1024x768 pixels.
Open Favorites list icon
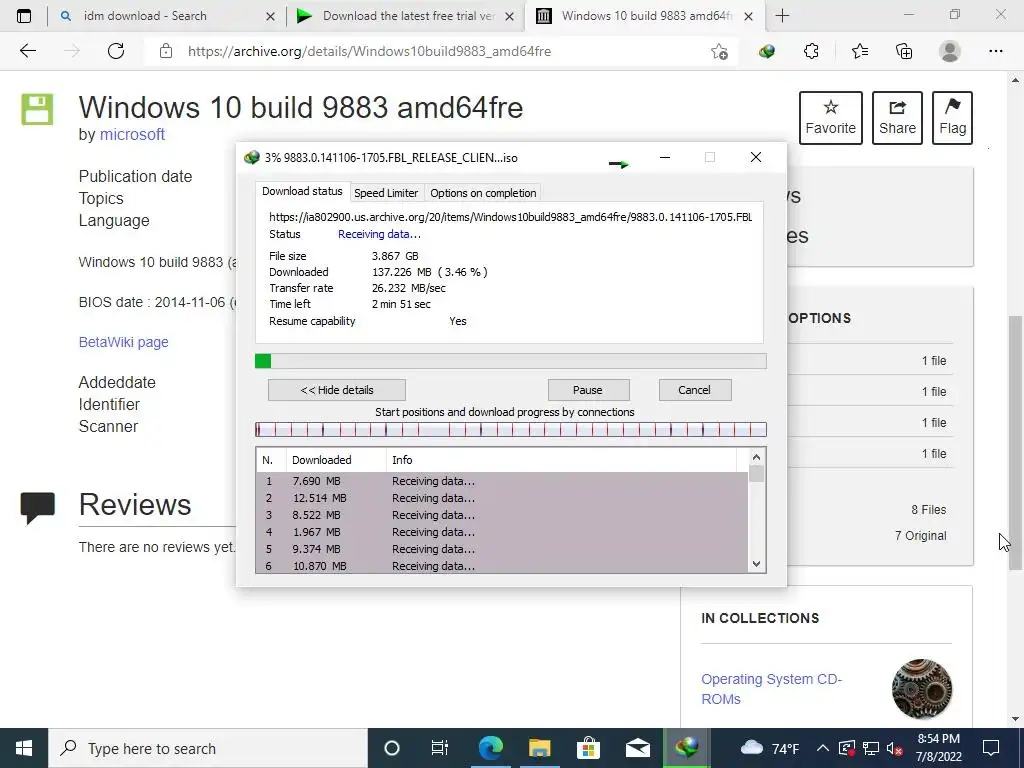coord(859,51)
